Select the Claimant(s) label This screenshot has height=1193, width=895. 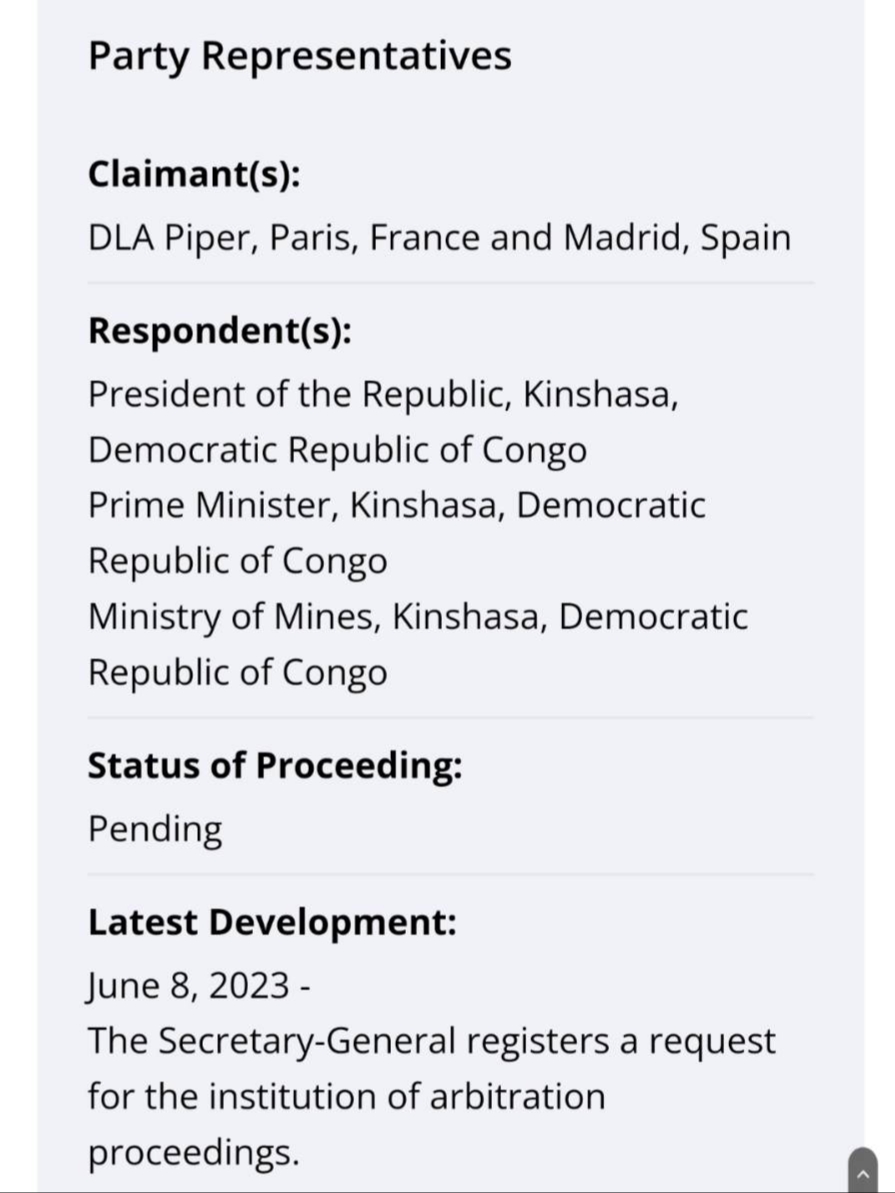[194, 174]
